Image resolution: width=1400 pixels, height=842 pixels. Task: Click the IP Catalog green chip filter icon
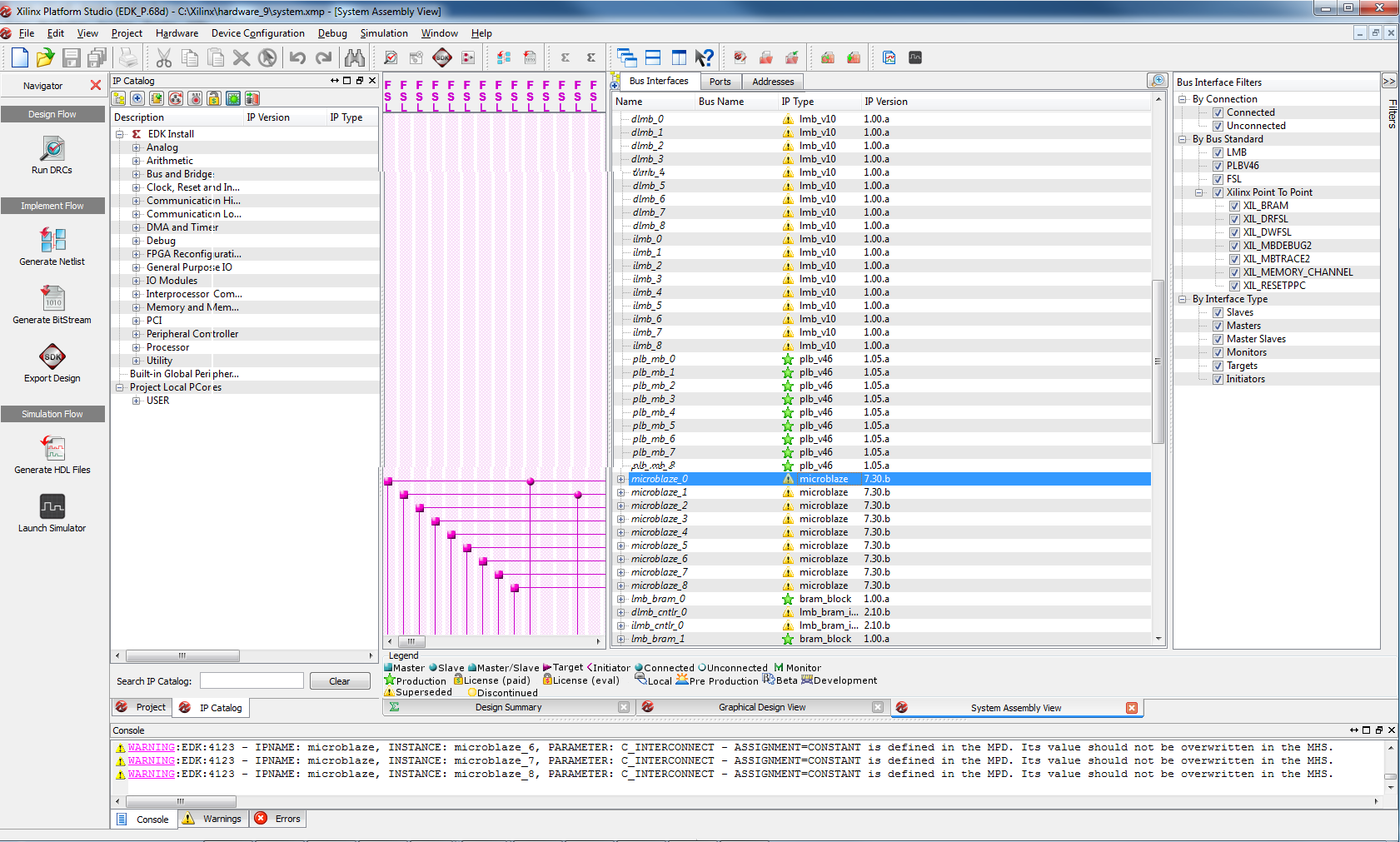[x=233, y=98]
